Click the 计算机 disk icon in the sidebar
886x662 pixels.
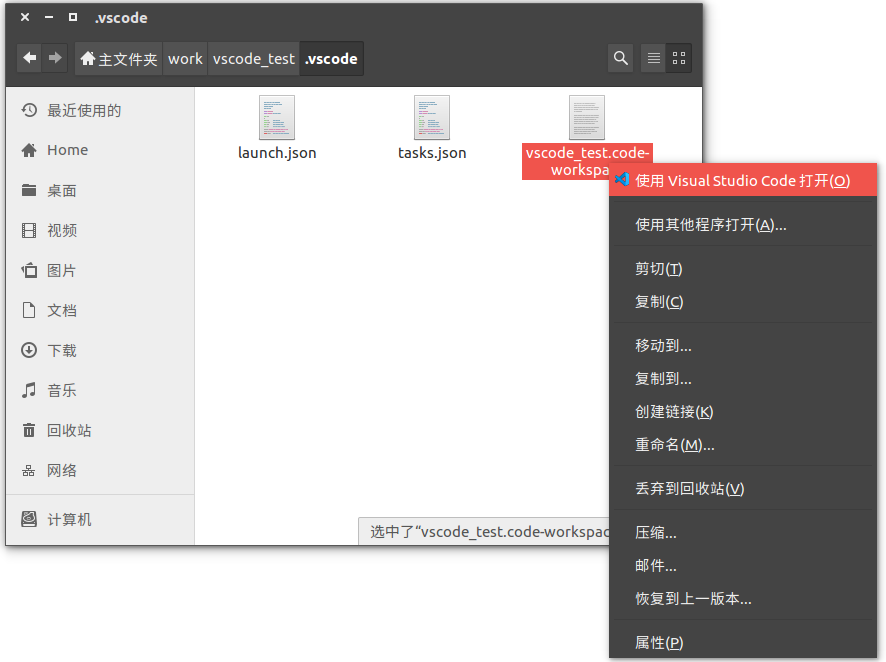click(29, 519)
